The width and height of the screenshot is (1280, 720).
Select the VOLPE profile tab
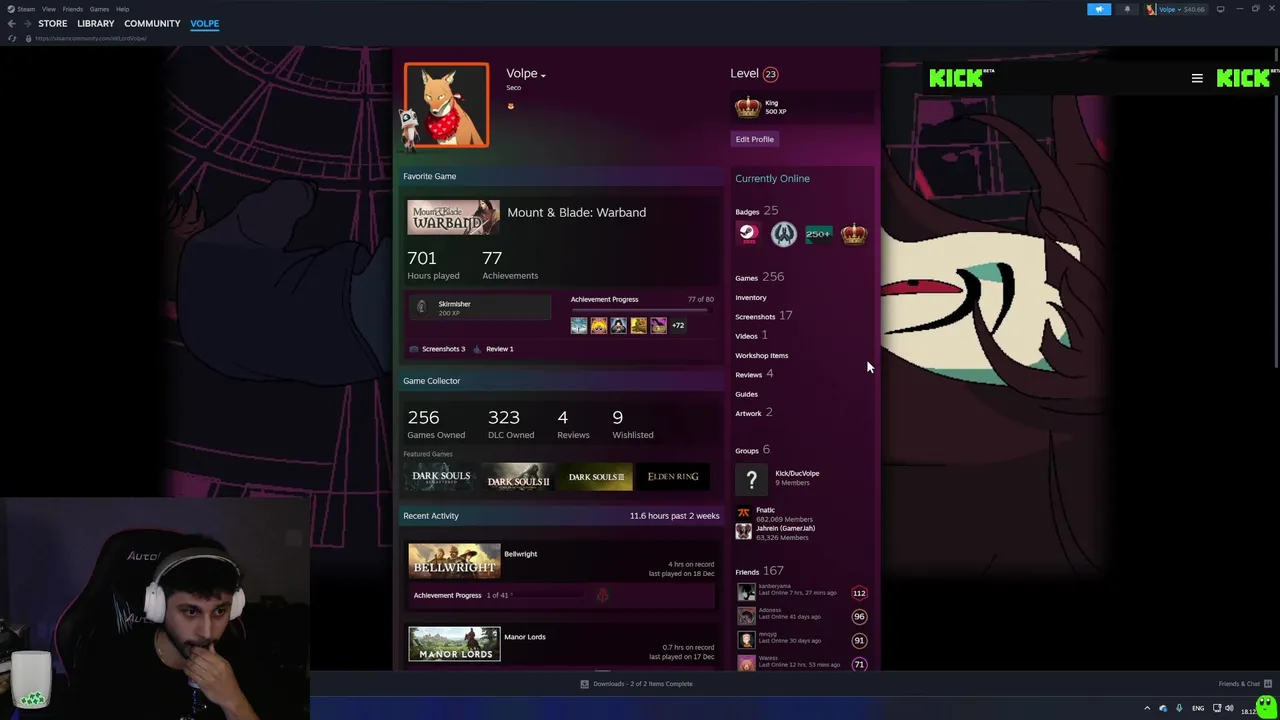point(205,23)
